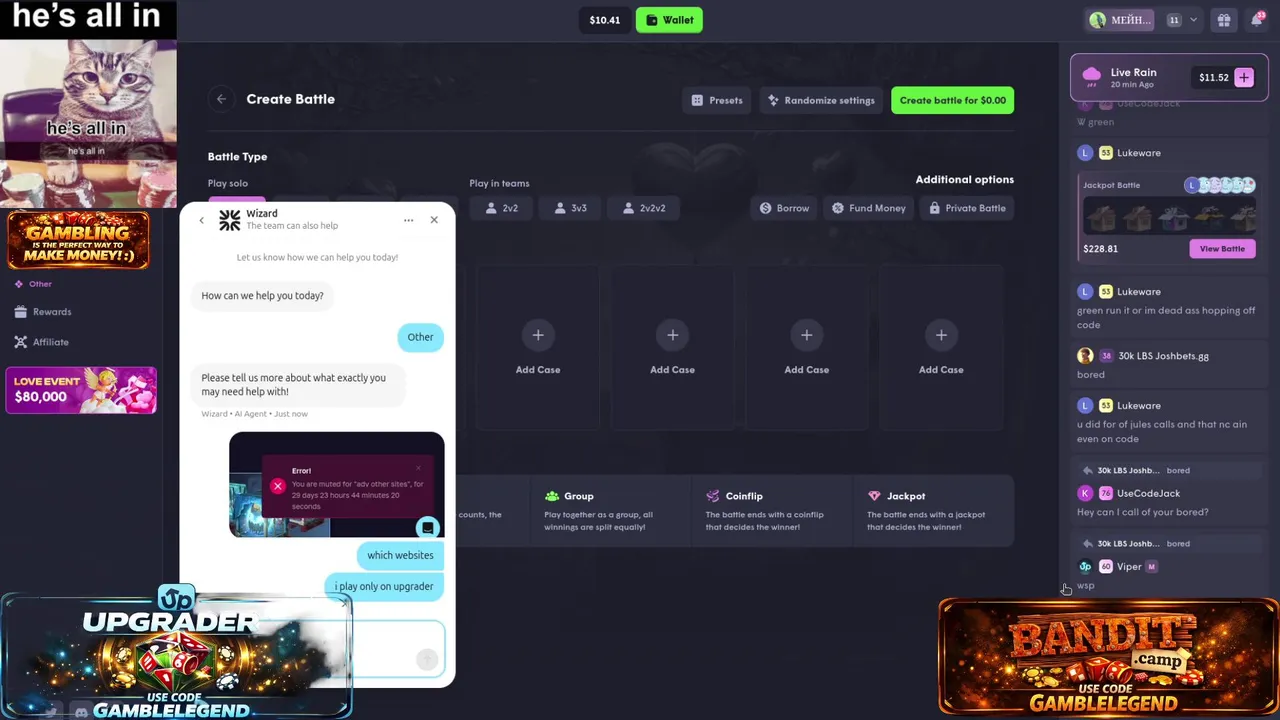Click the plus icon on third Add Case slot
Viewport: 1280px width, 720px height.
pyautogui.click(x=806, y=335)
